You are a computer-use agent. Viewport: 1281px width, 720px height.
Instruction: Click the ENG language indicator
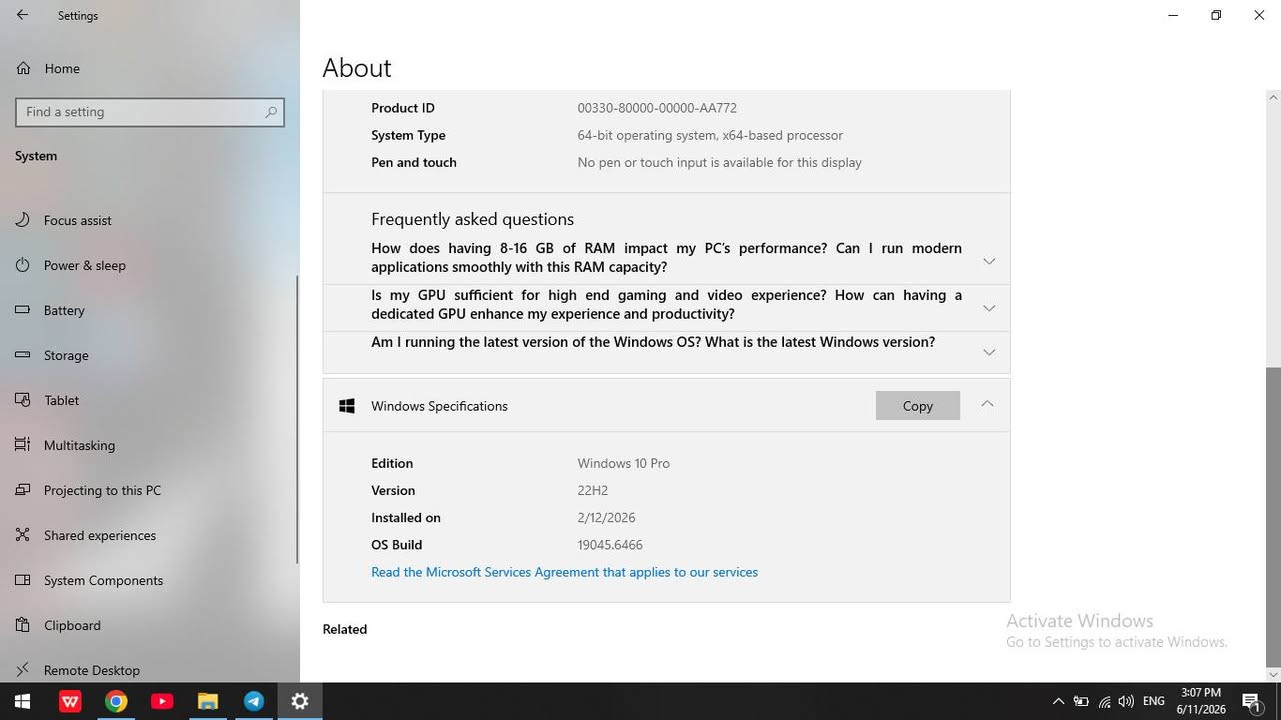coord(1153,701)
